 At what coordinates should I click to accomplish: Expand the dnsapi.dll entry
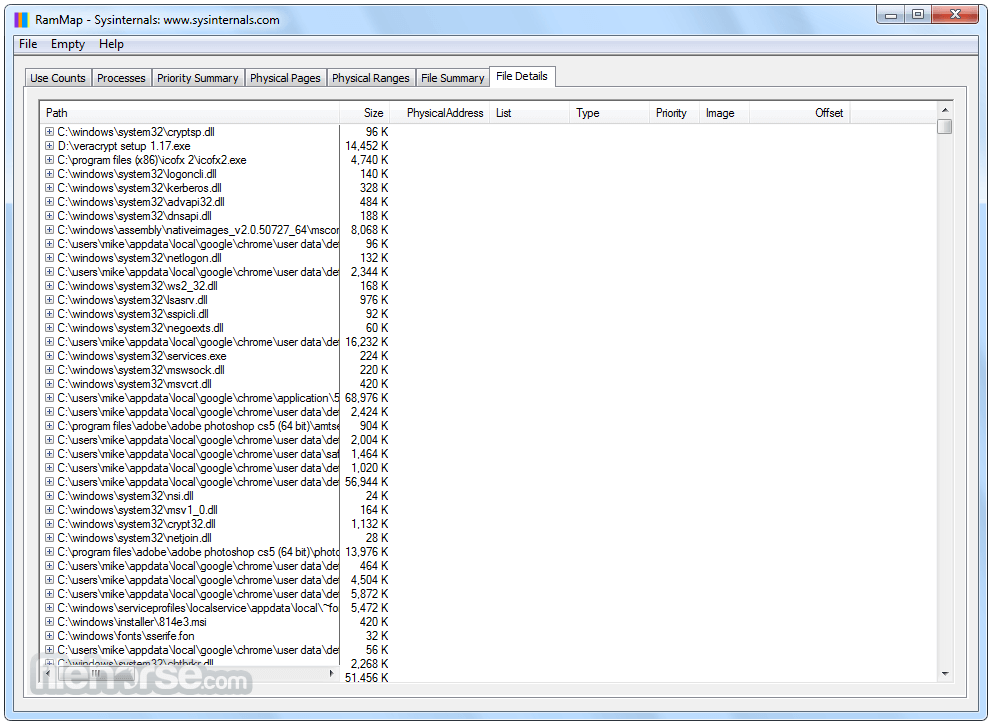[49, 216]
